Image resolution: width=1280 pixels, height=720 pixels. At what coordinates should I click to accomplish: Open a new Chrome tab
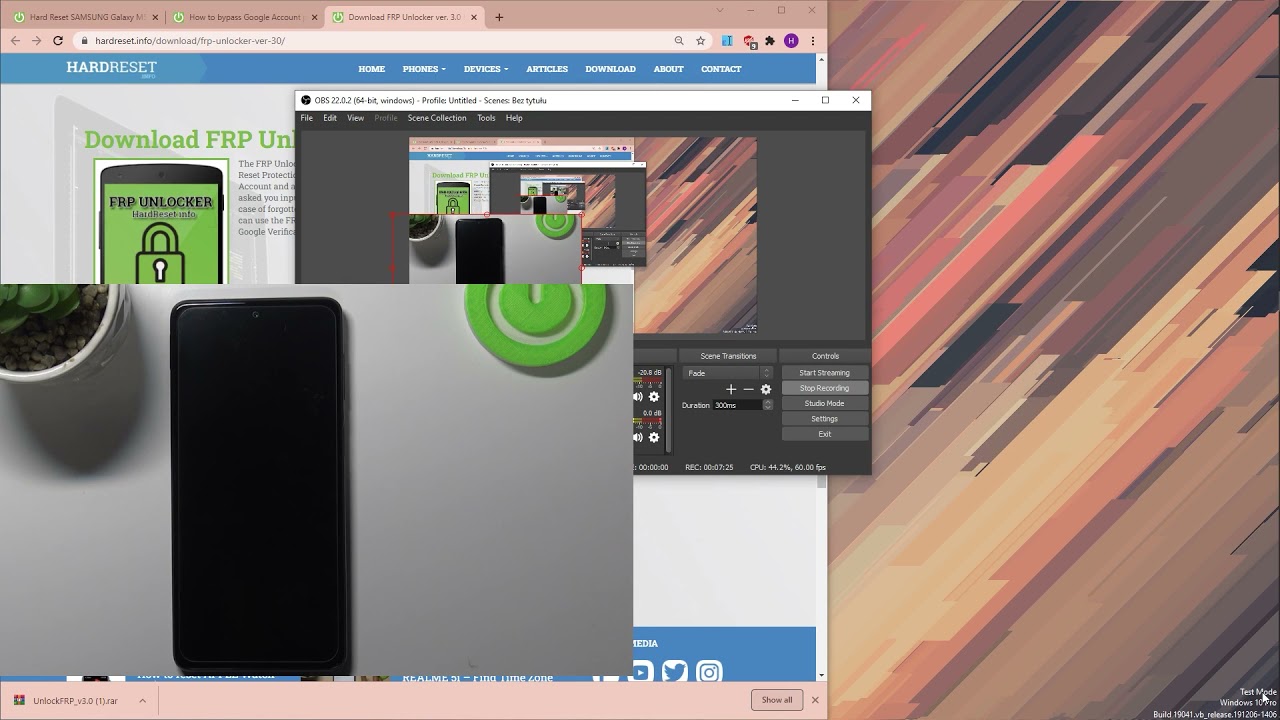click(x=499, y=17)
